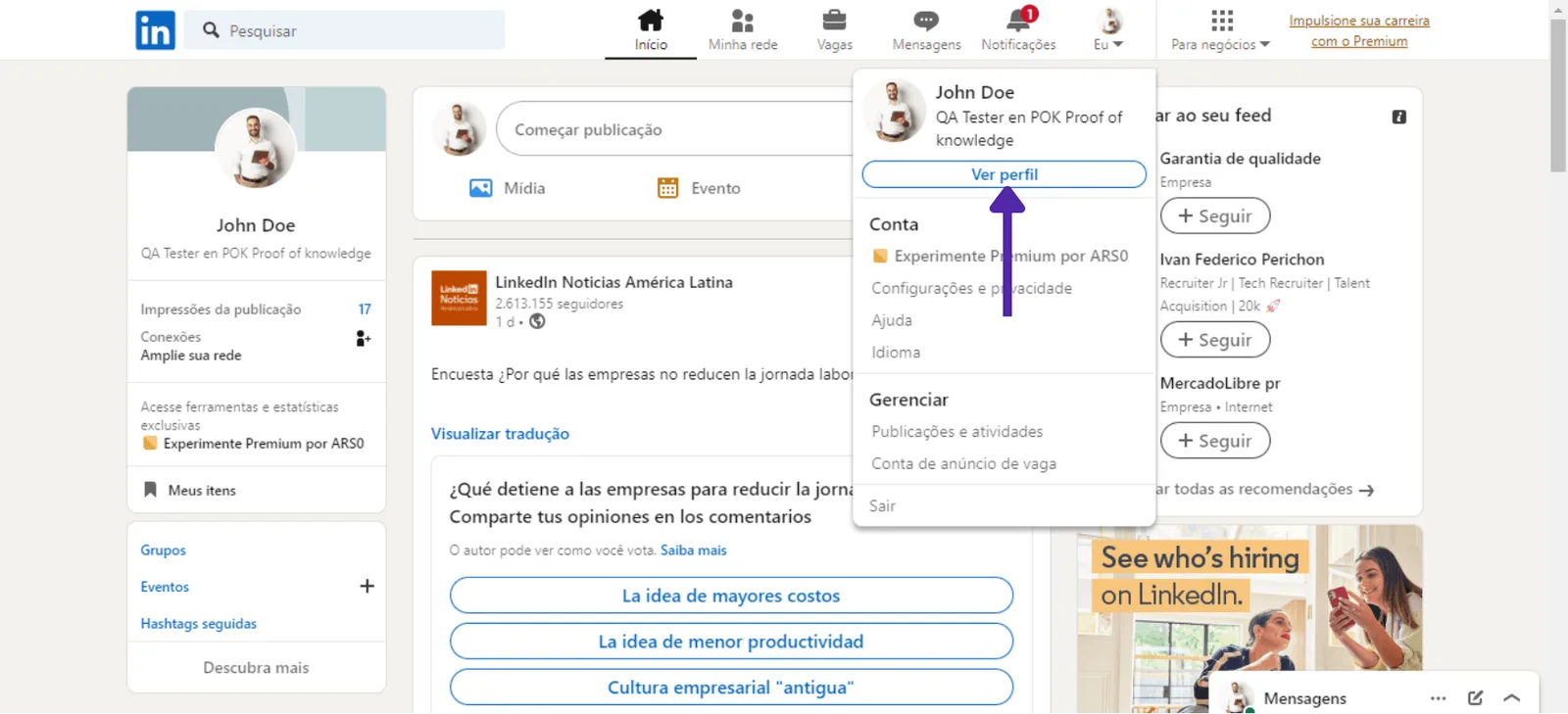The height and width of the screenshot is (714, 1568).
Task: Click Começar publicação field
Action: [676, 129]
